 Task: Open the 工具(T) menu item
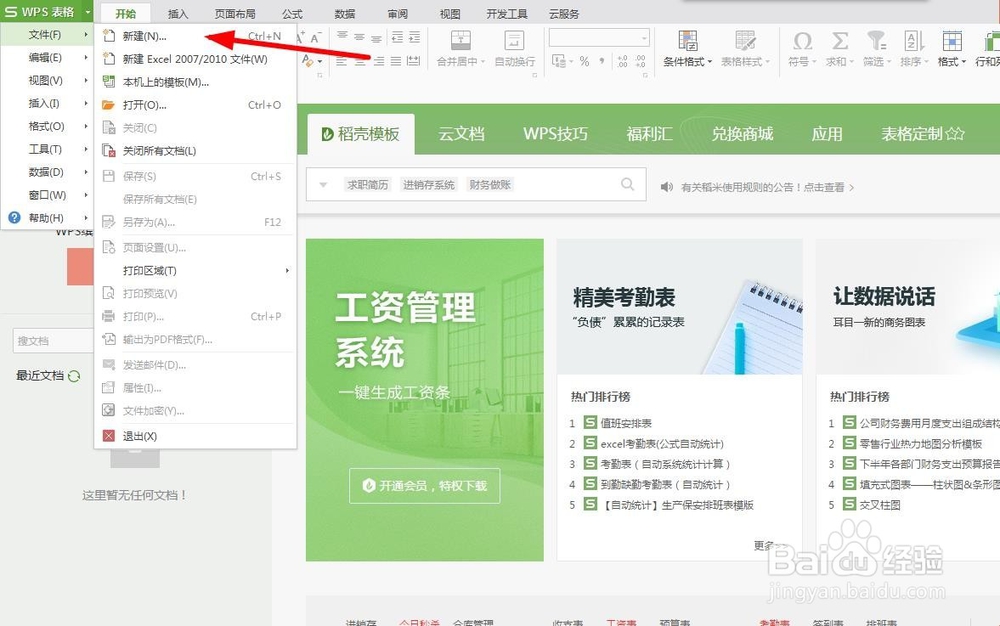[x=47, y=149]
